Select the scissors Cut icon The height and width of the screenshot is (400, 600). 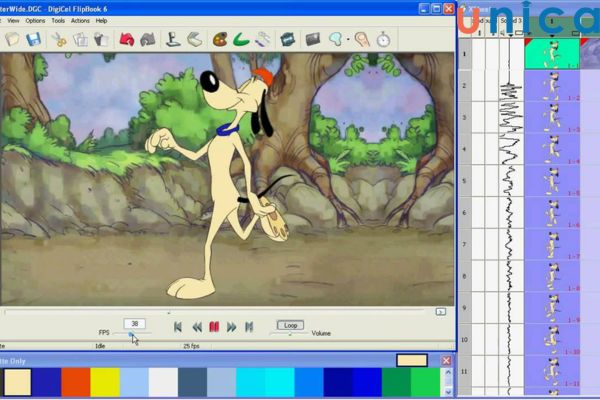click(x=59, y=40)
